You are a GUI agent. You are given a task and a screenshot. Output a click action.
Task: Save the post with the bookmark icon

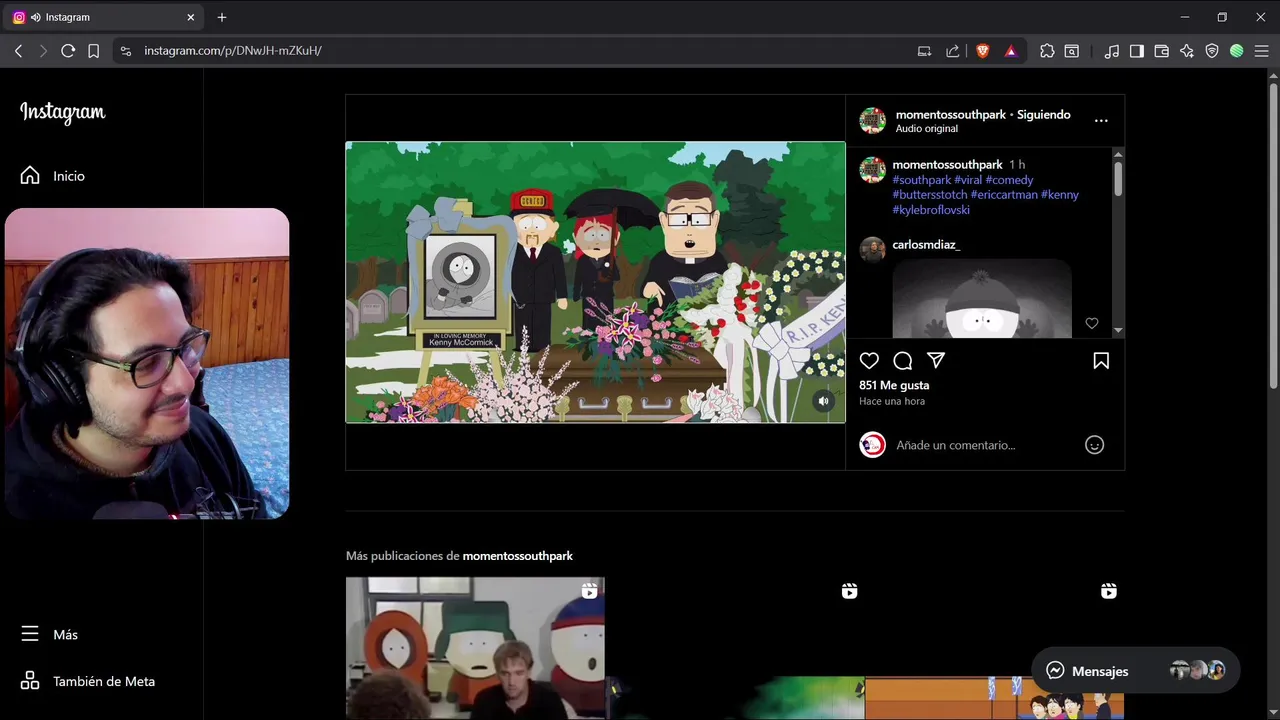[x=1101, y=361]
